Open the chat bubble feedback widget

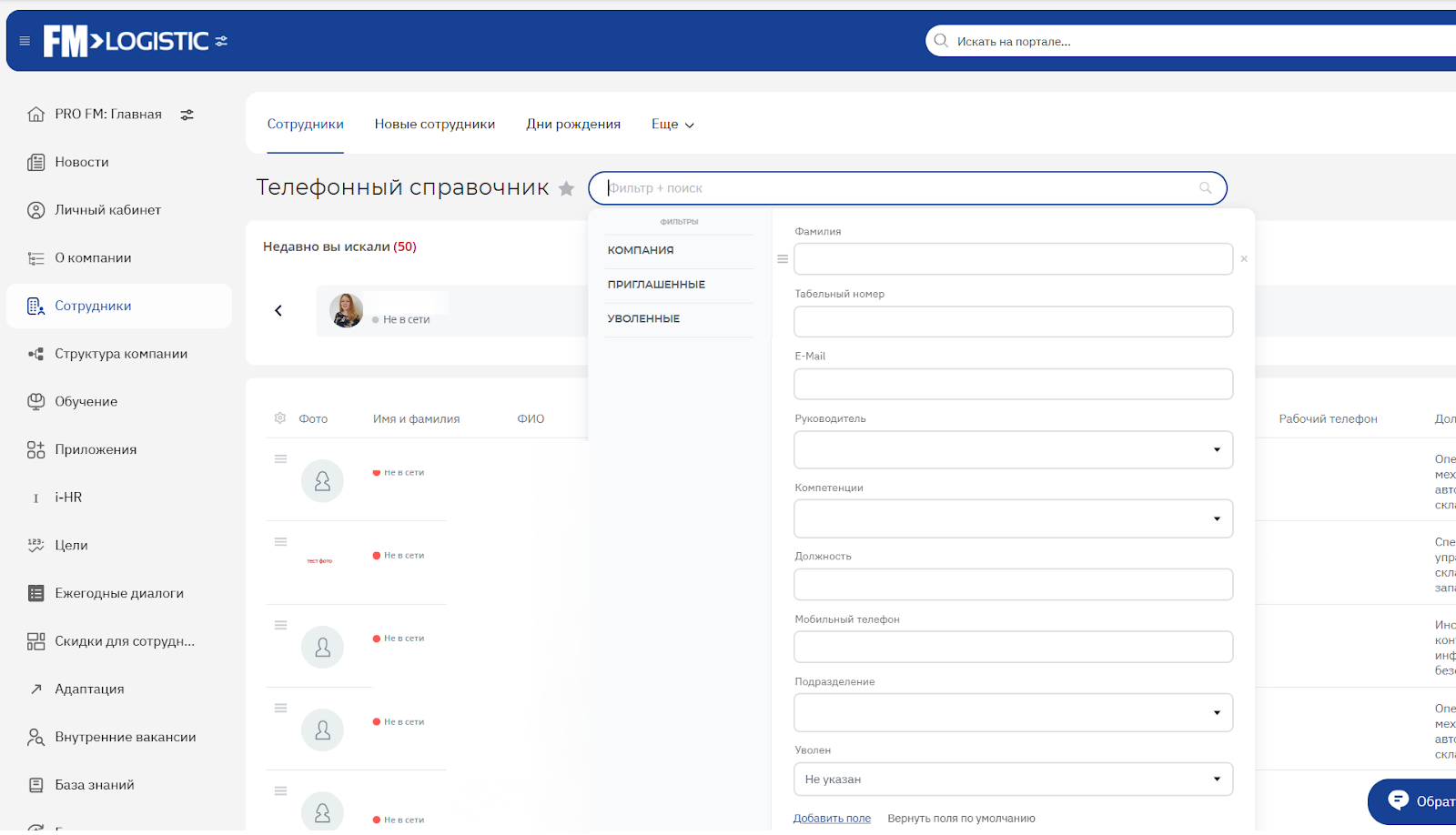click(x=1399, y=800)
